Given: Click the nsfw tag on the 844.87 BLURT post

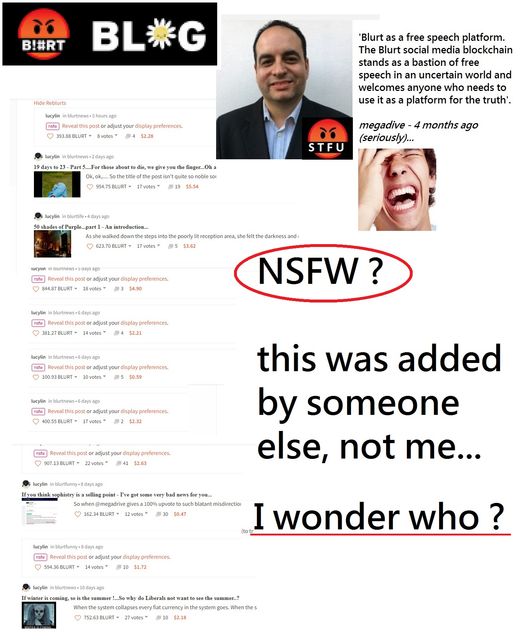Looking at the screenshot, I should coord(38,279).
